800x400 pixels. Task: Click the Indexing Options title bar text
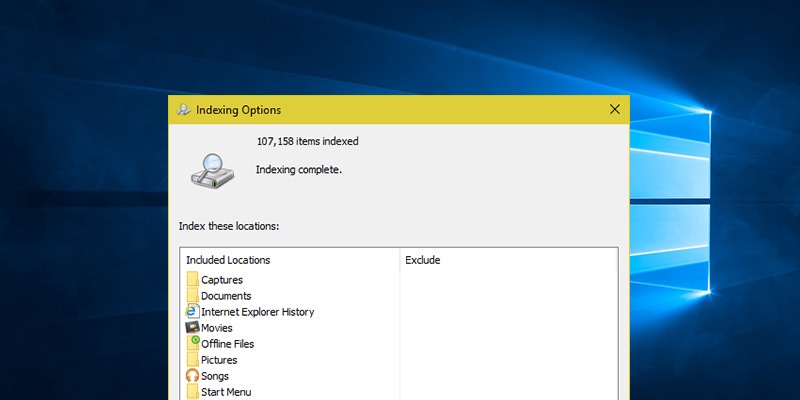click(x=239, y=110)
